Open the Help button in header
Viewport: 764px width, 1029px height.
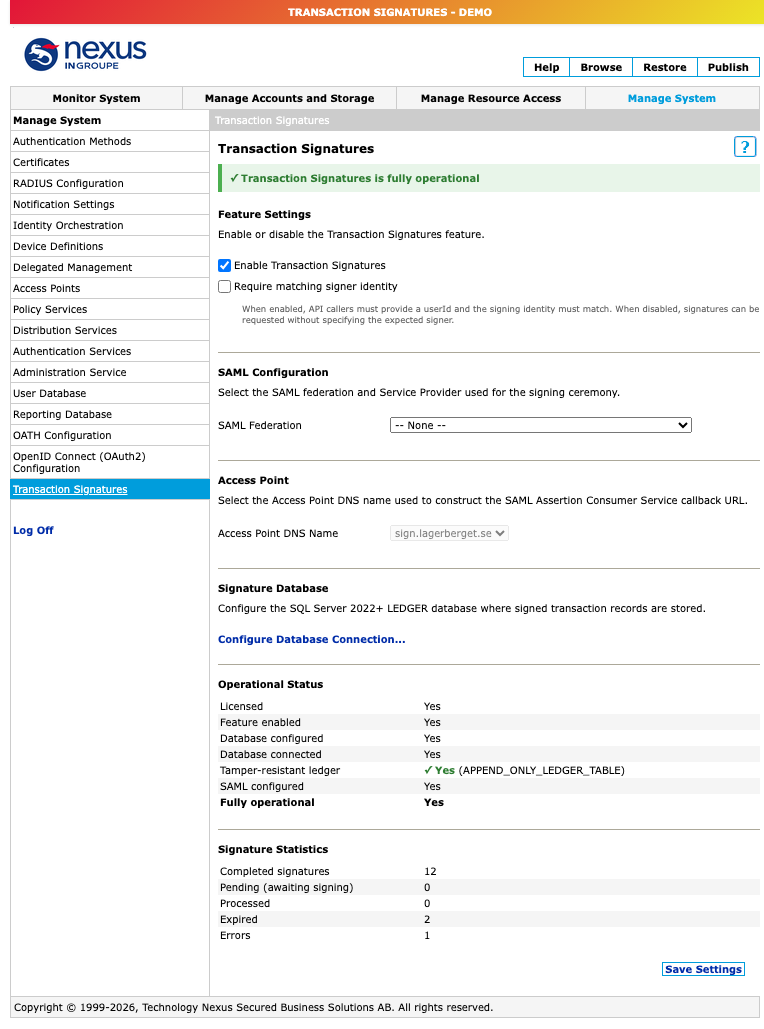pyautogui.click(x=547, y=67)
